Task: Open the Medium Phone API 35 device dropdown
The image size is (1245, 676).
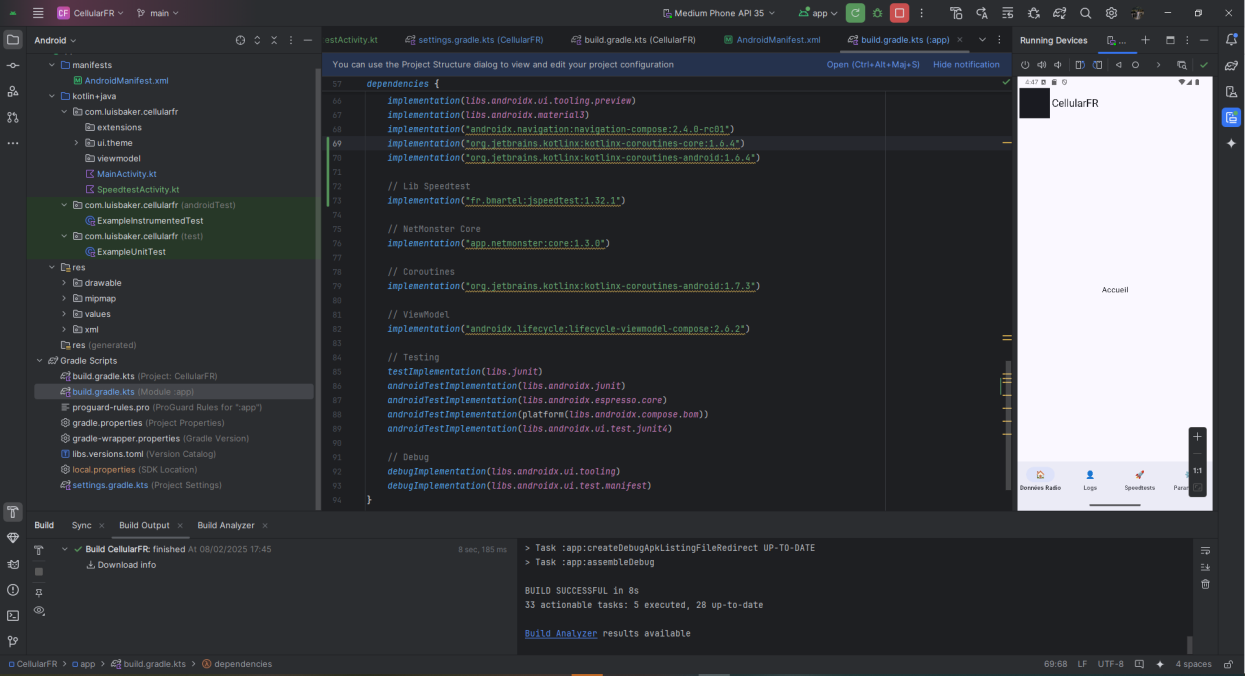Action: (718, 13)
